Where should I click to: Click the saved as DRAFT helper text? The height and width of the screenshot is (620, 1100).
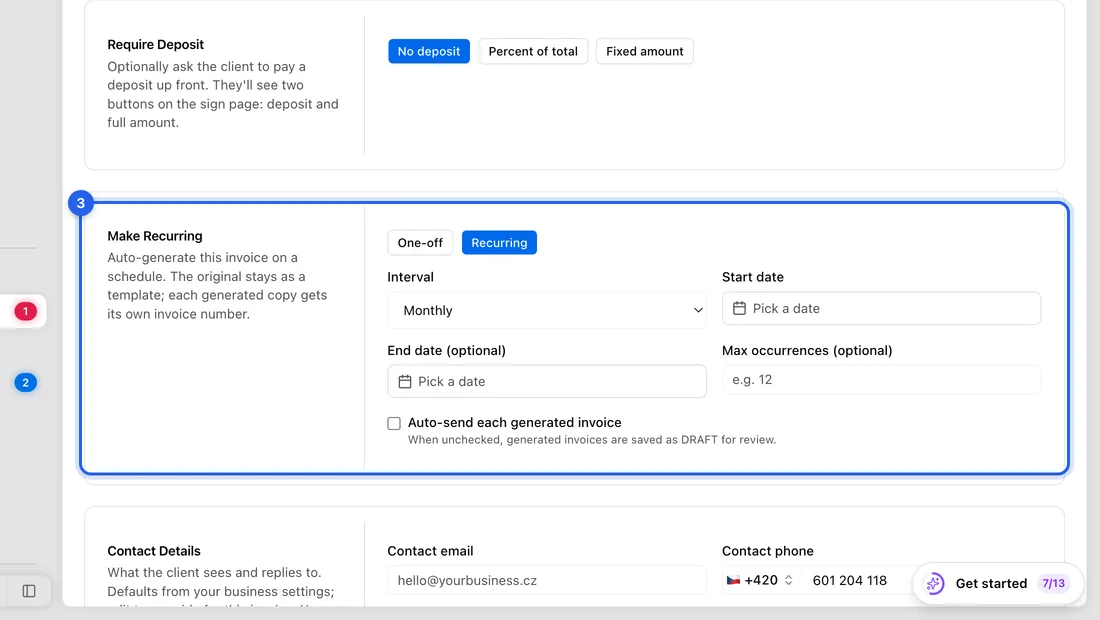click(x=592, y=440)
